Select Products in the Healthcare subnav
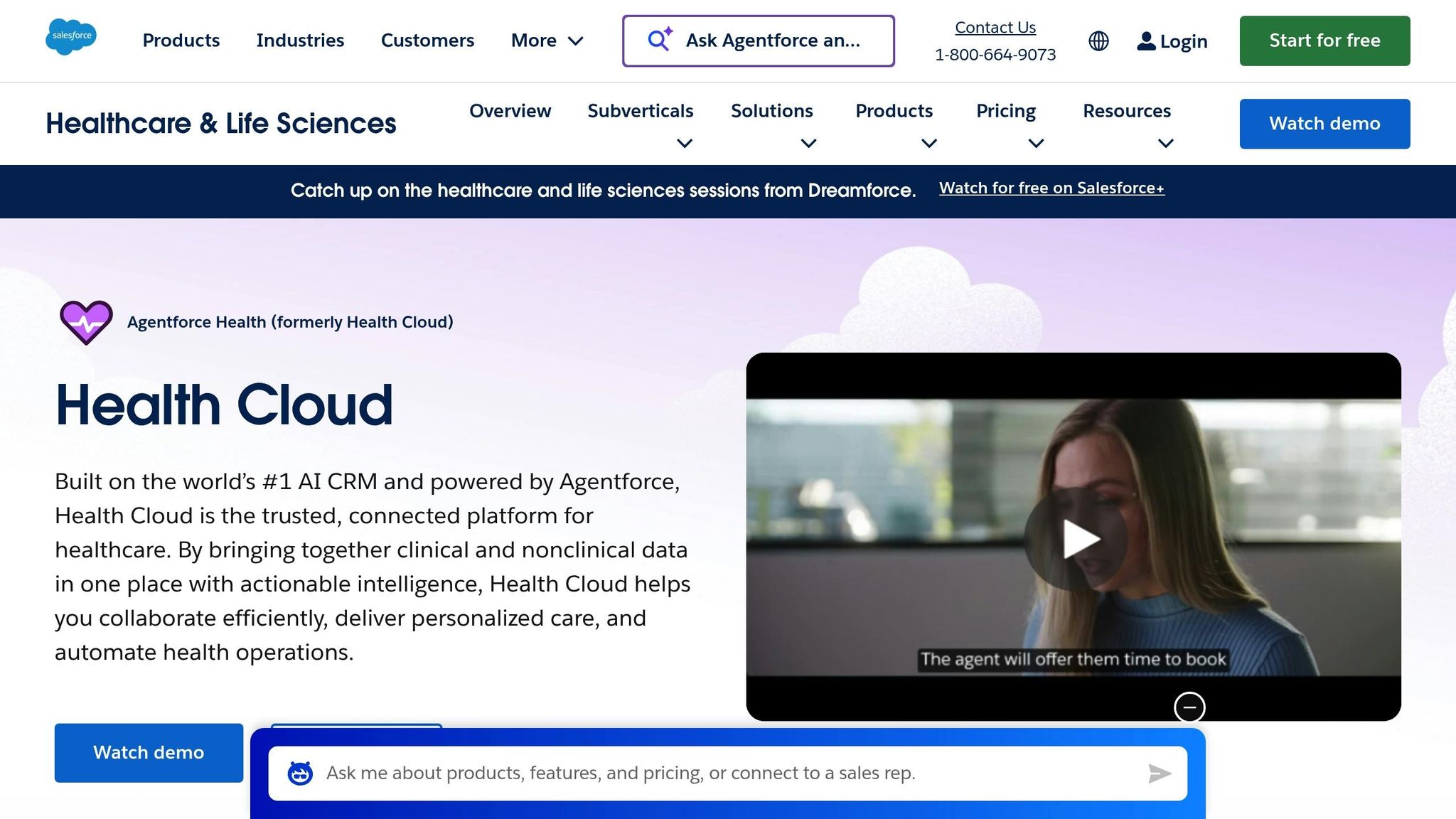1456x819 pixels. pos(894,111)
